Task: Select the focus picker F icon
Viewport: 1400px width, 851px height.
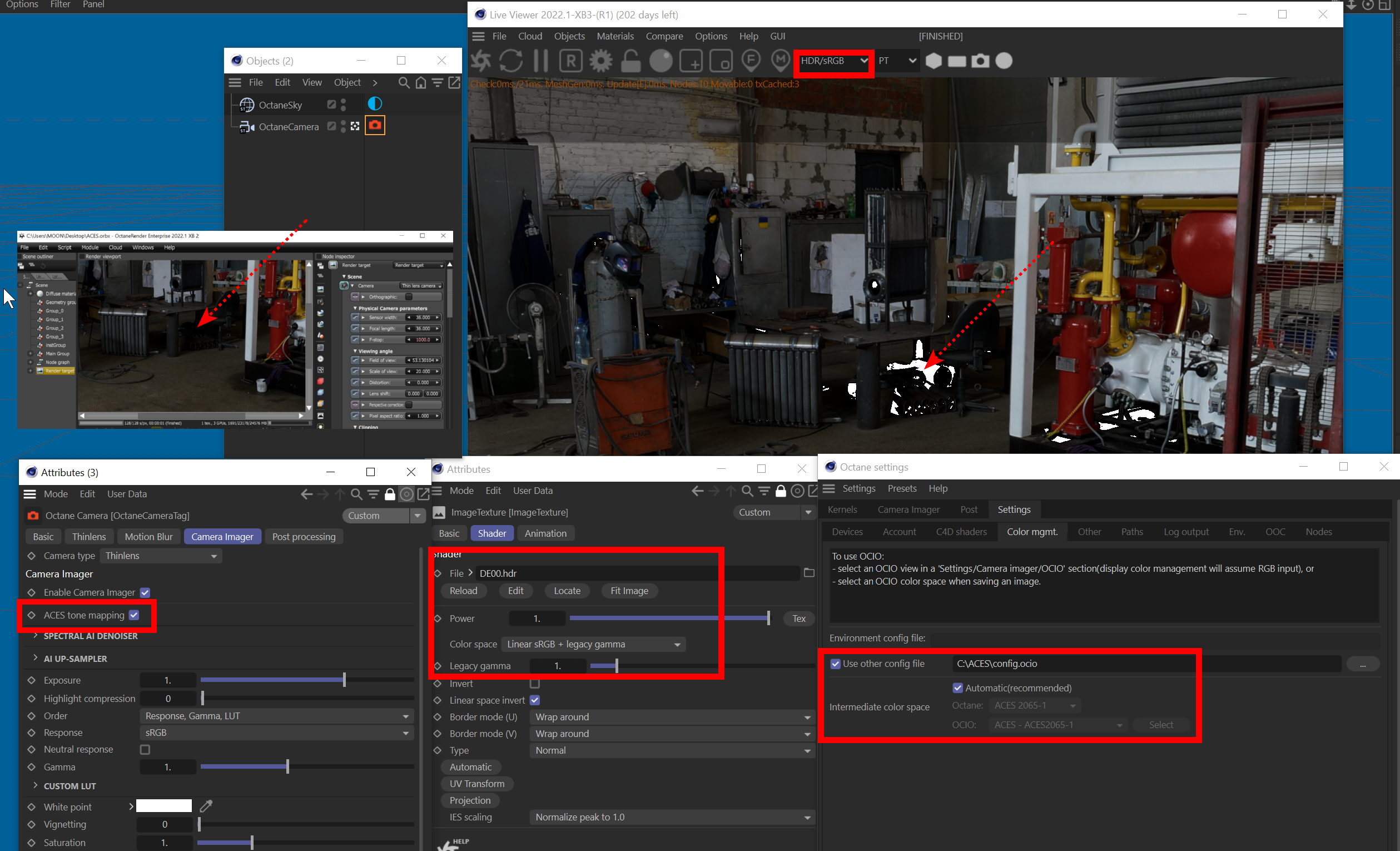Action: [x=751, y=60]
